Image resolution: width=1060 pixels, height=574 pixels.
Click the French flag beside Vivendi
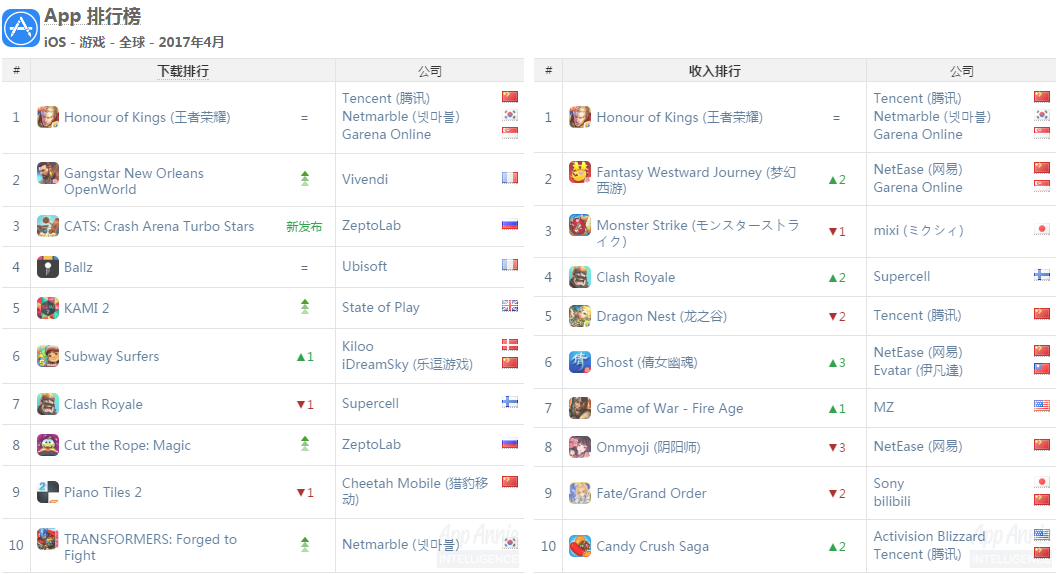tap(510, 178)
